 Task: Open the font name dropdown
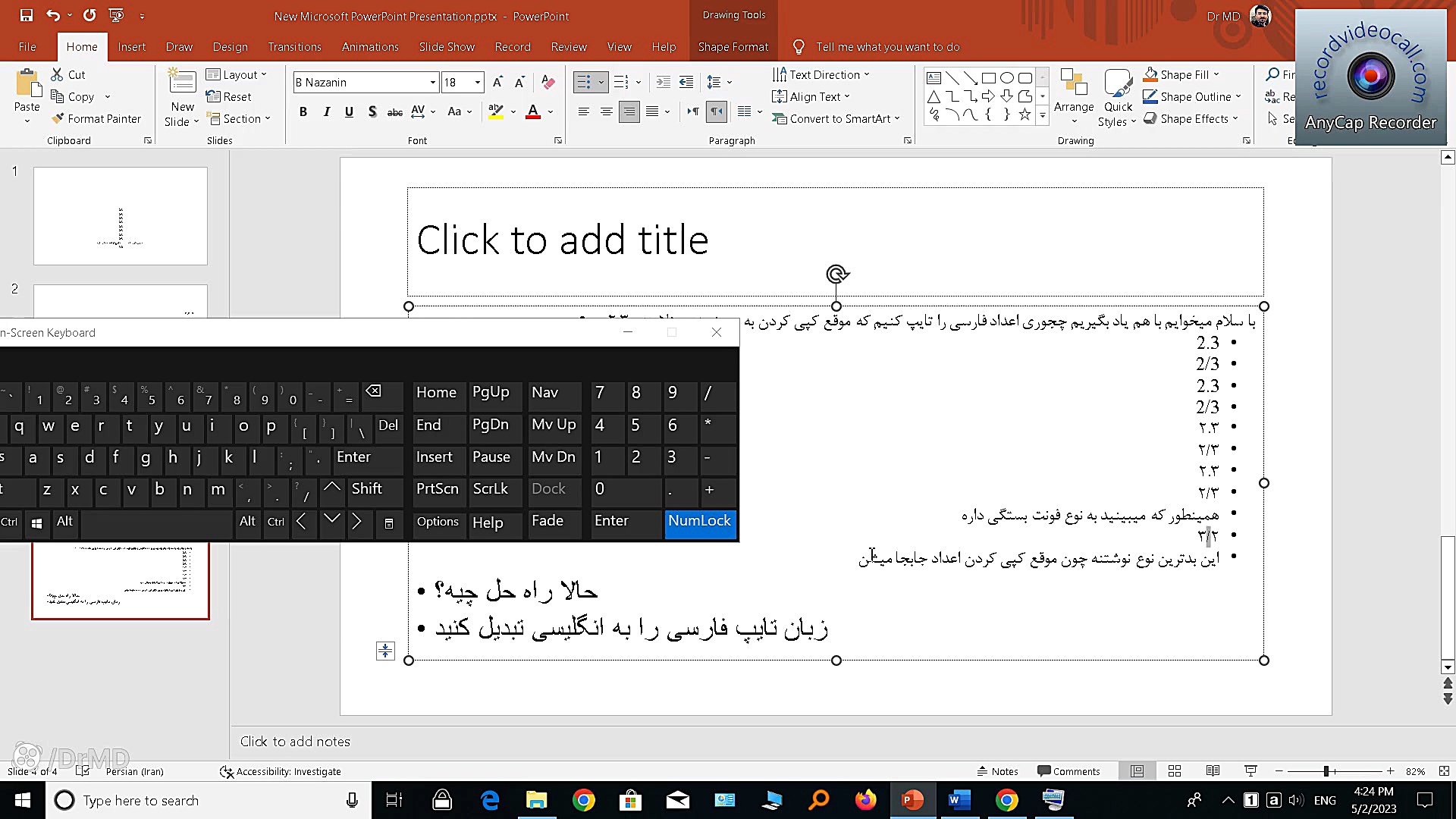432,82
